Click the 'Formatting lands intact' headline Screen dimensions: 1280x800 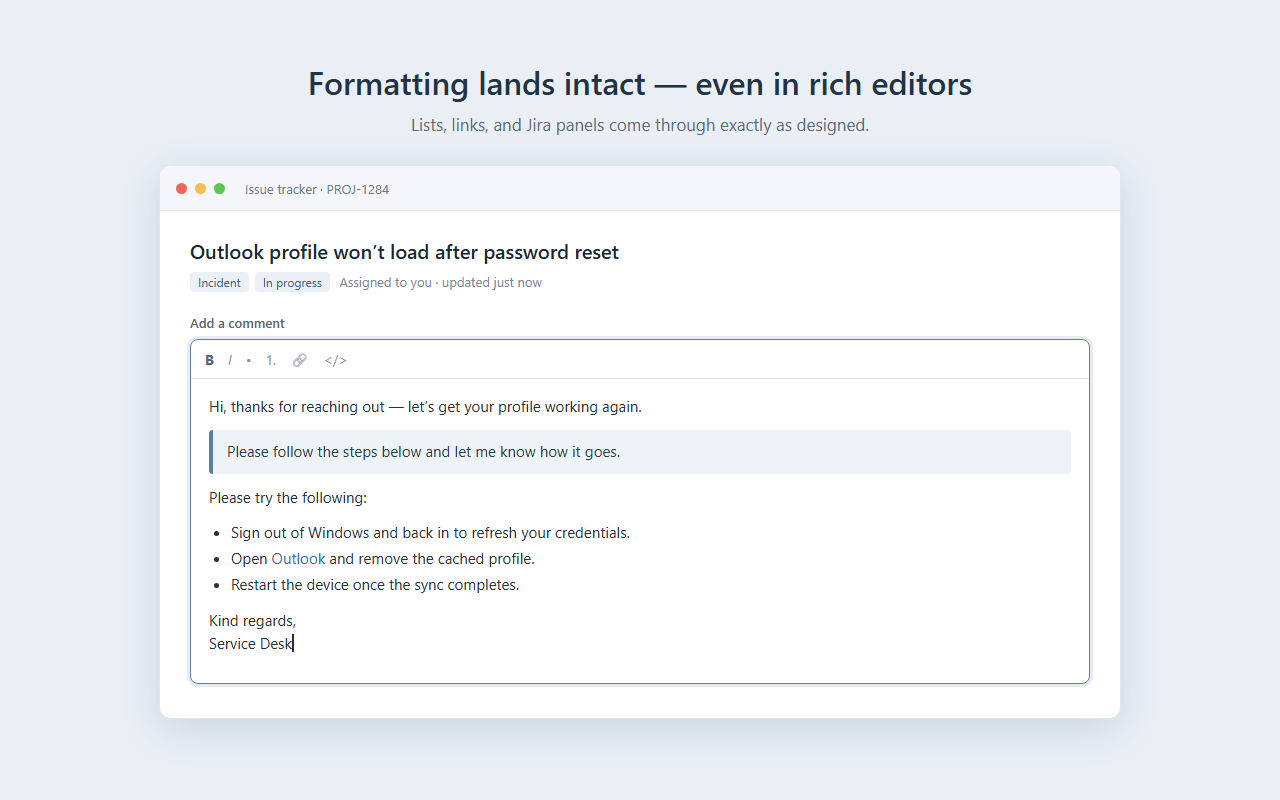640,84
